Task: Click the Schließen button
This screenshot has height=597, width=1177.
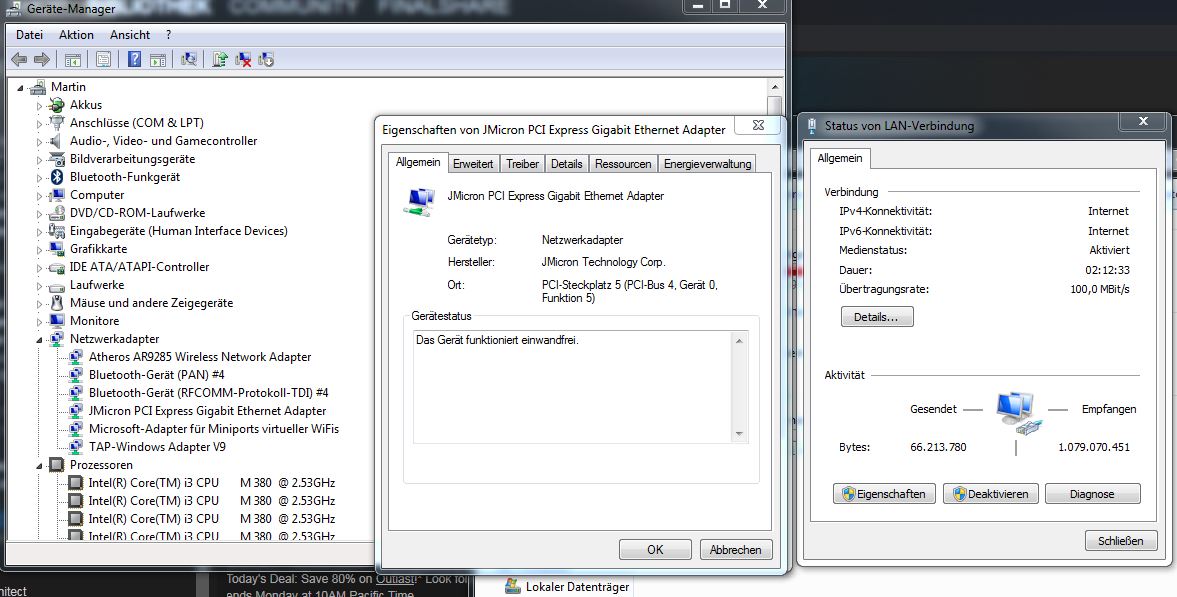Action: [x=1121, y=541]
